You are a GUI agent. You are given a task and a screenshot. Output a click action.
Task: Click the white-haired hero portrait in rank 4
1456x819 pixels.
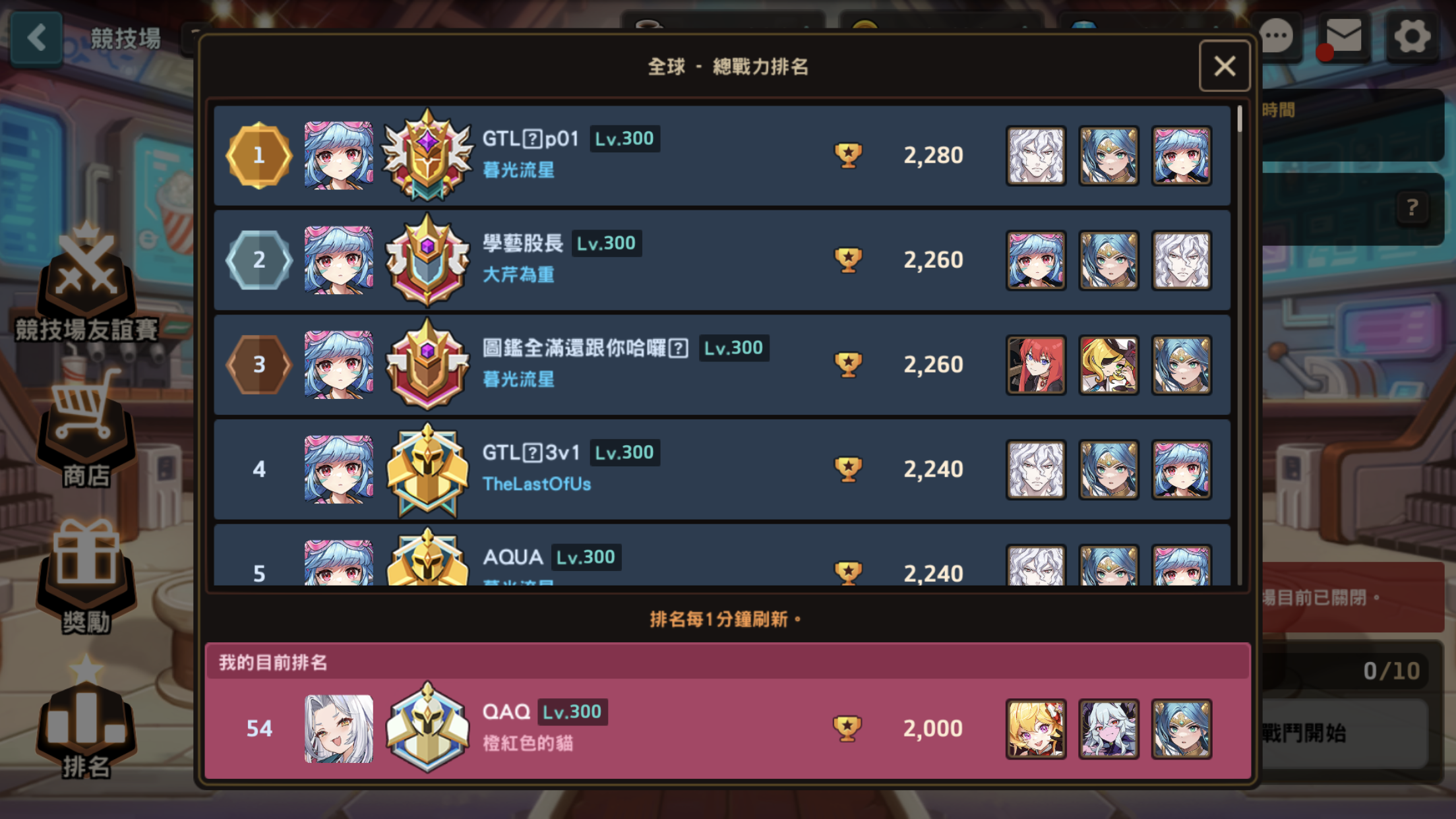pyautogui.click(x=1036, y=470)
